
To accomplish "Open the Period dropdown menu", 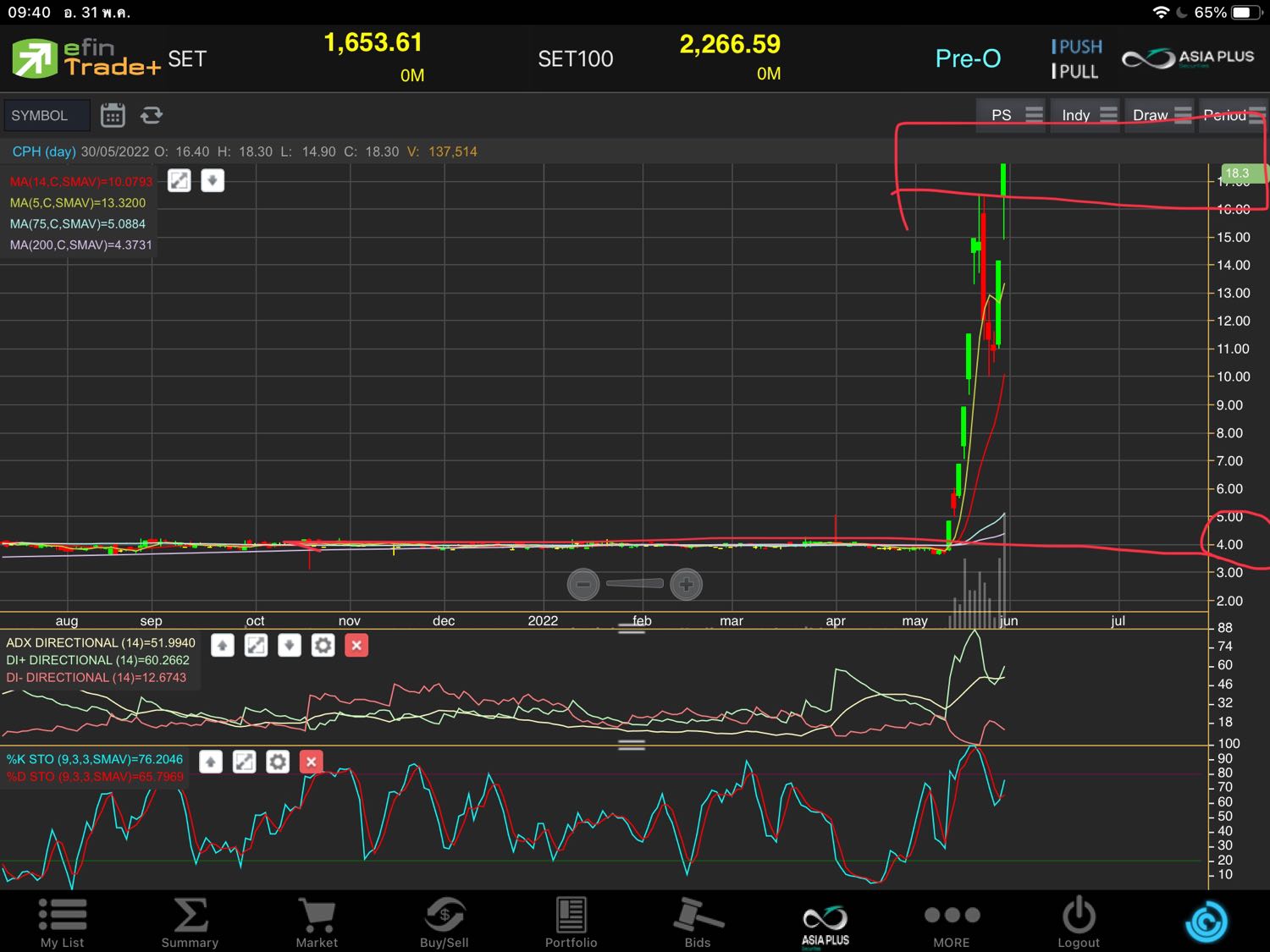I will [1233, 114].
